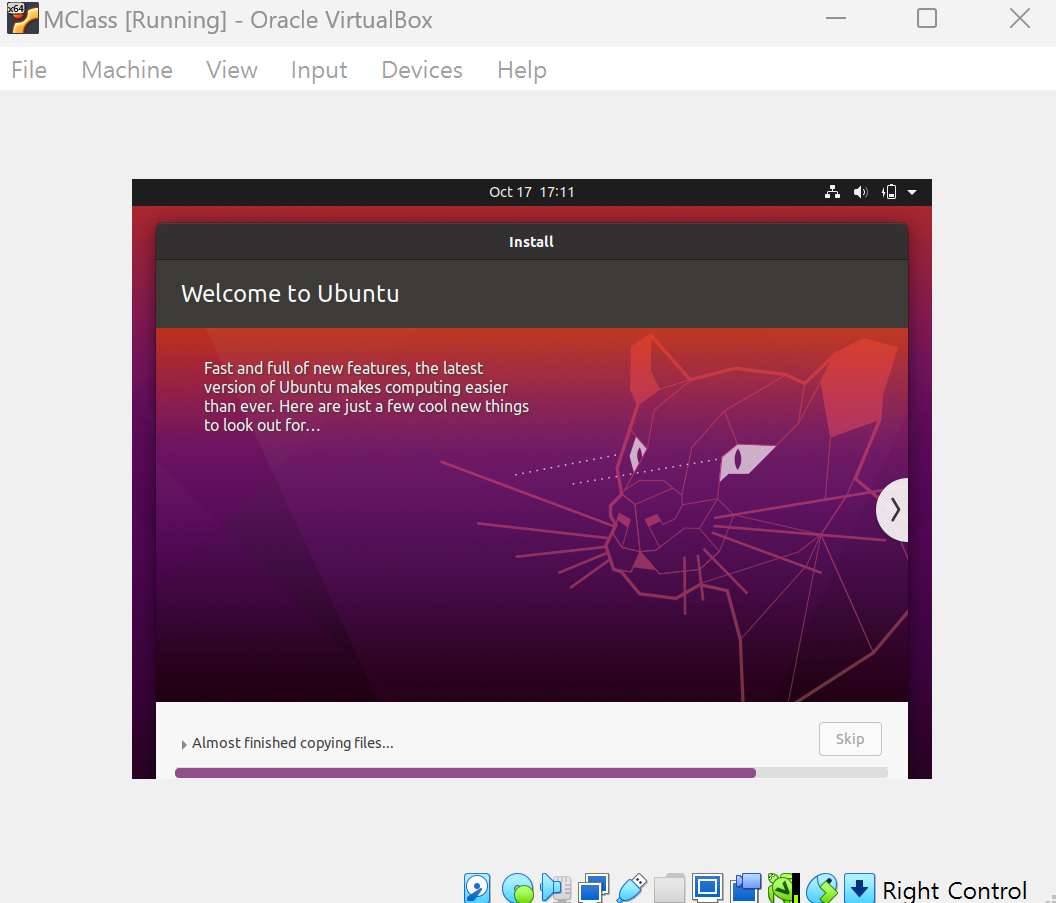Click the VirtualBox title bar app icon
Viewport: 1056px width, 903px height.
22,18
